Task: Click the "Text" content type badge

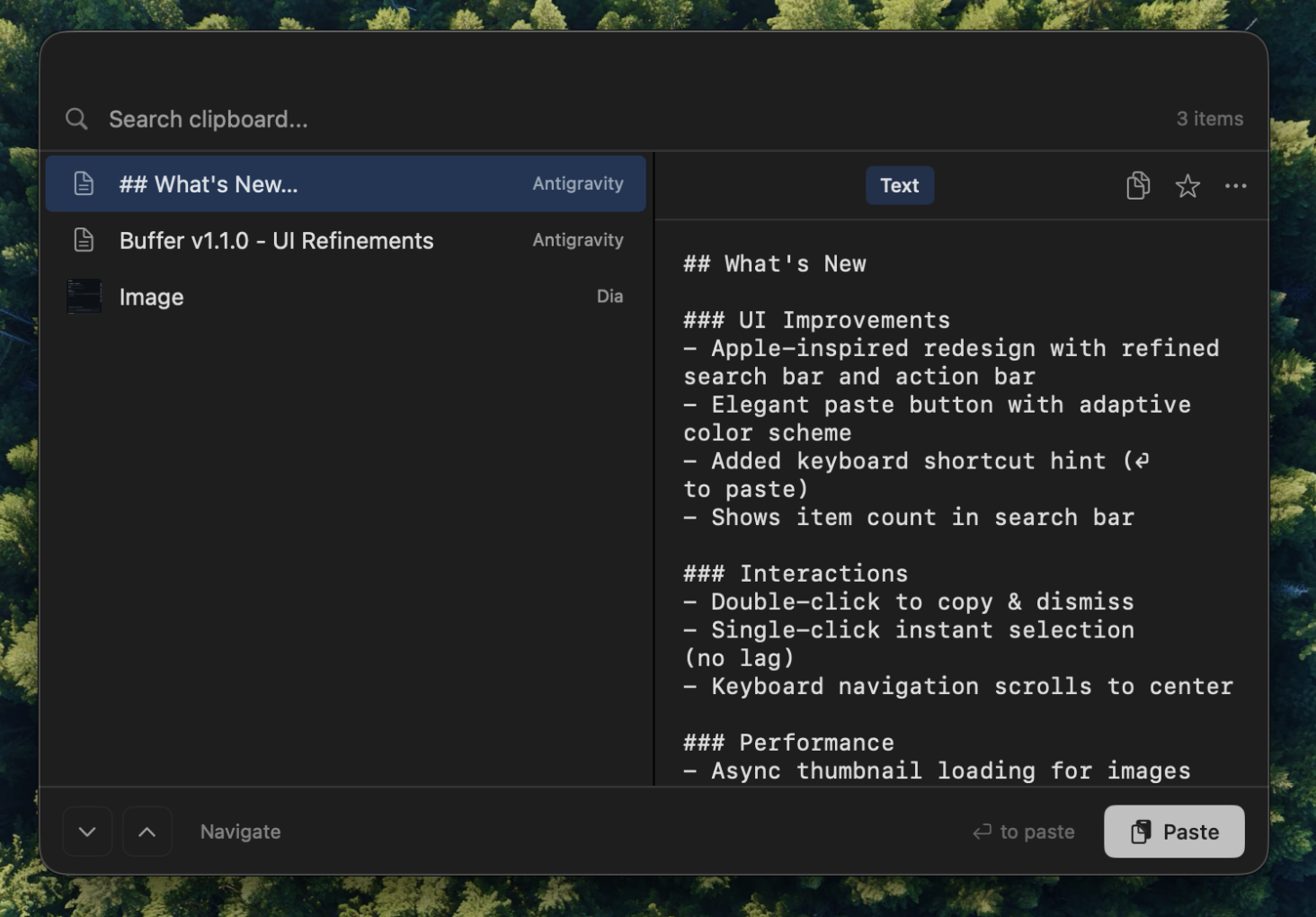Action: pyautogui.click(x=899, y=185)
